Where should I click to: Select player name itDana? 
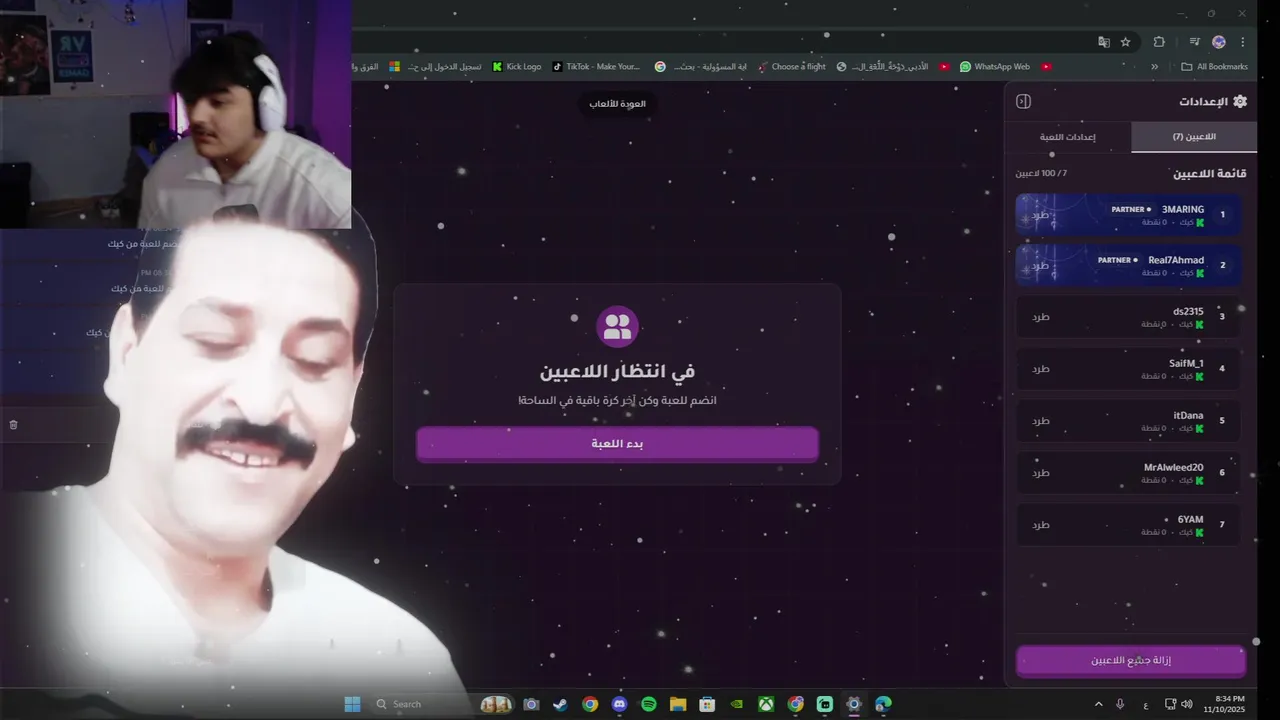[1189, 416]
